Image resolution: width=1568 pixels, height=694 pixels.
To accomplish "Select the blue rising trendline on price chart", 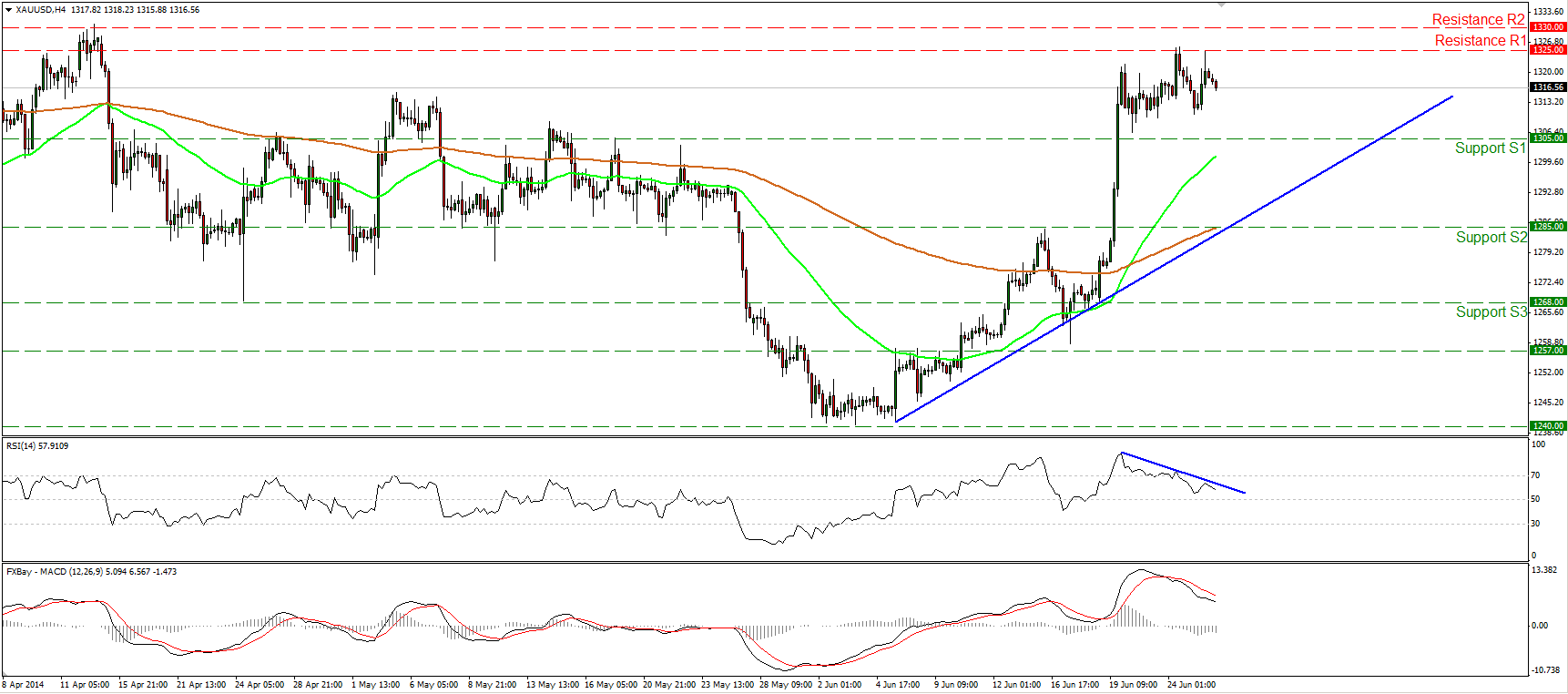I will [1174, 258].
